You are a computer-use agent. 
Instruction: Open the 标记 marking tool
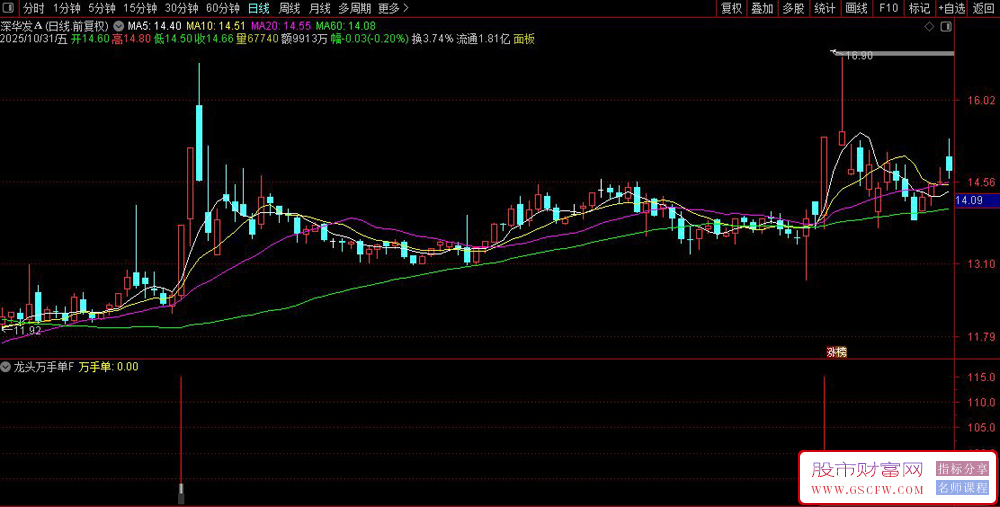(x=919, y=8)
